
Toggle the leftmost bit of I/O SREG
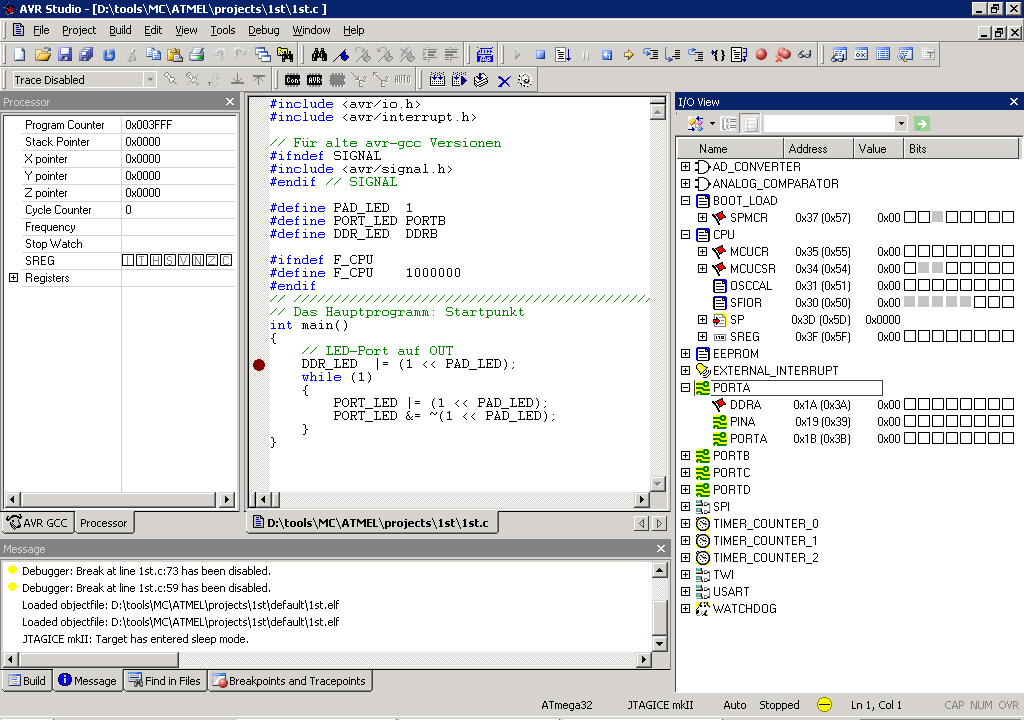tap(909, 336)
